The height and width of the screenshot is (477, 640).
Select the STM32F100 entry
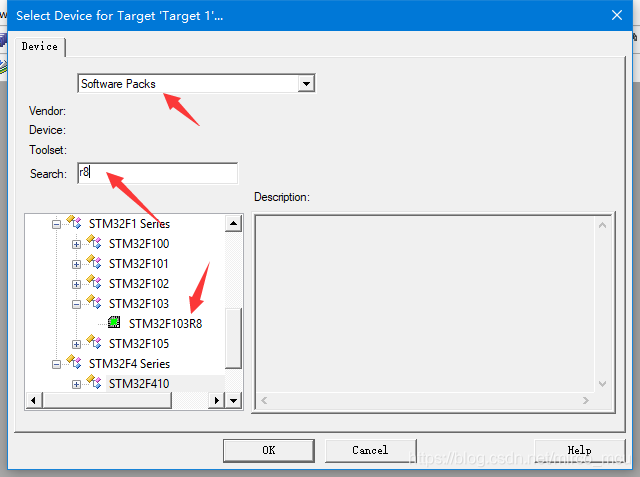click(139, 244)
